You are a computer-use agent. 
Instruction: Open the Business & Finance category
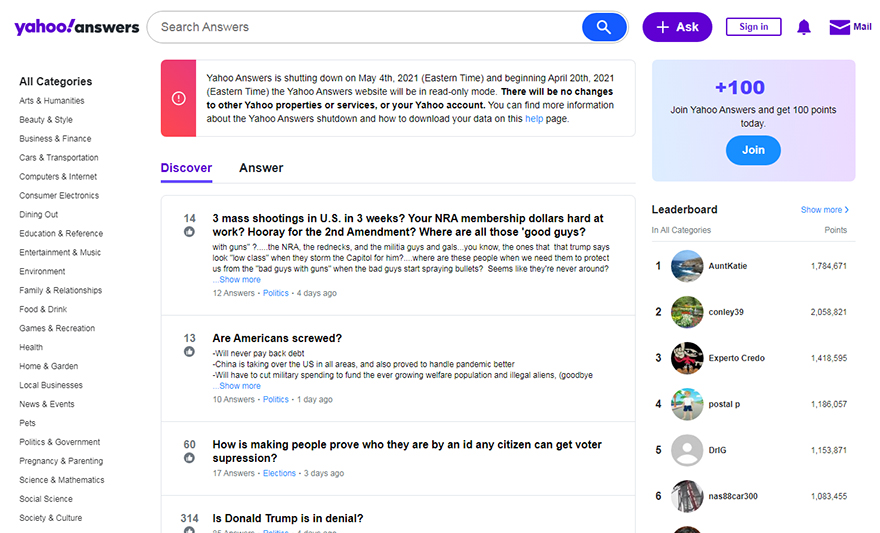pyautogui.click(x=55, y=139)
